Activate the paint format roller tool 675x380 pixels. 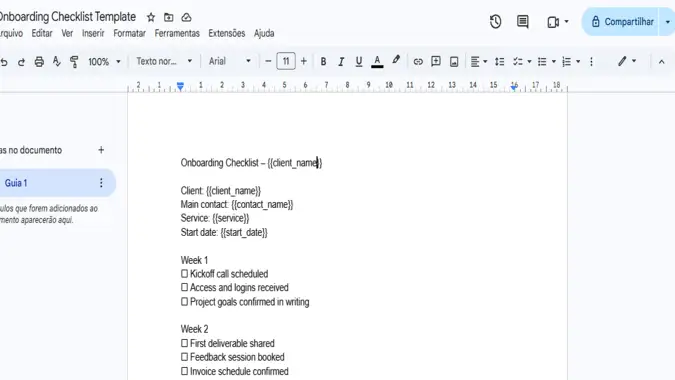tap(74, 62)
